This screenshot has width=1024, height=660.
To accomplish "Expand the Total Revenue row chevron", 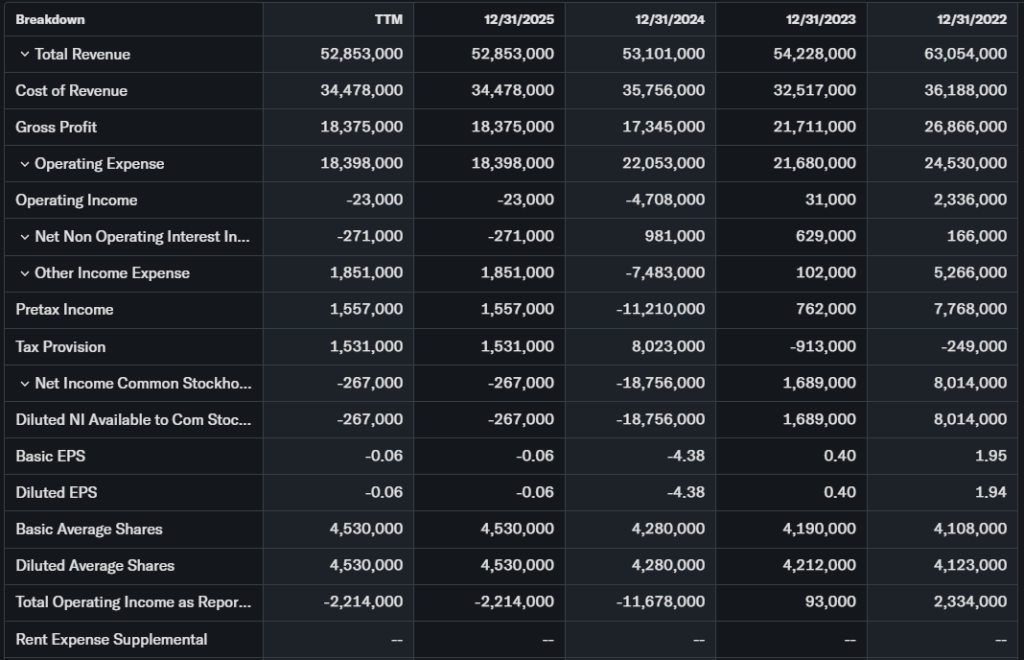I will coord(24,54).
